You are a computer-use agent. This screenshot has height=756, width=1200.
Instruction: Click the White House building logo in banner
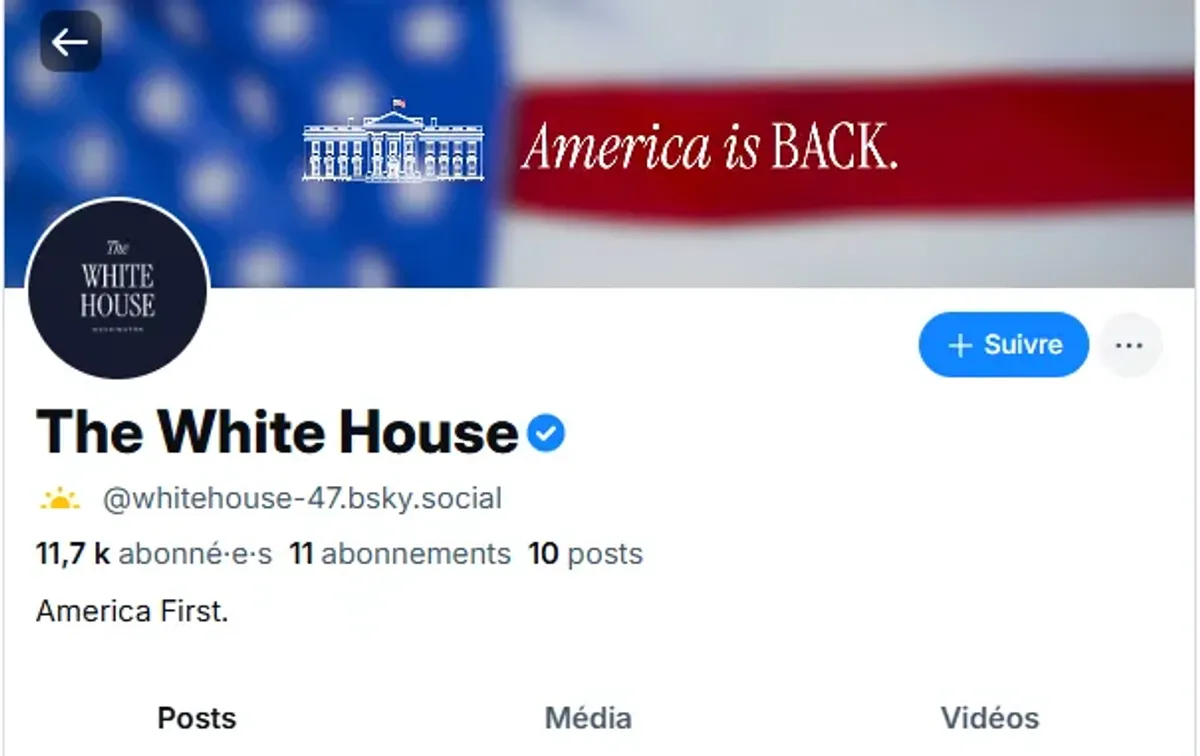click(393, 142)
